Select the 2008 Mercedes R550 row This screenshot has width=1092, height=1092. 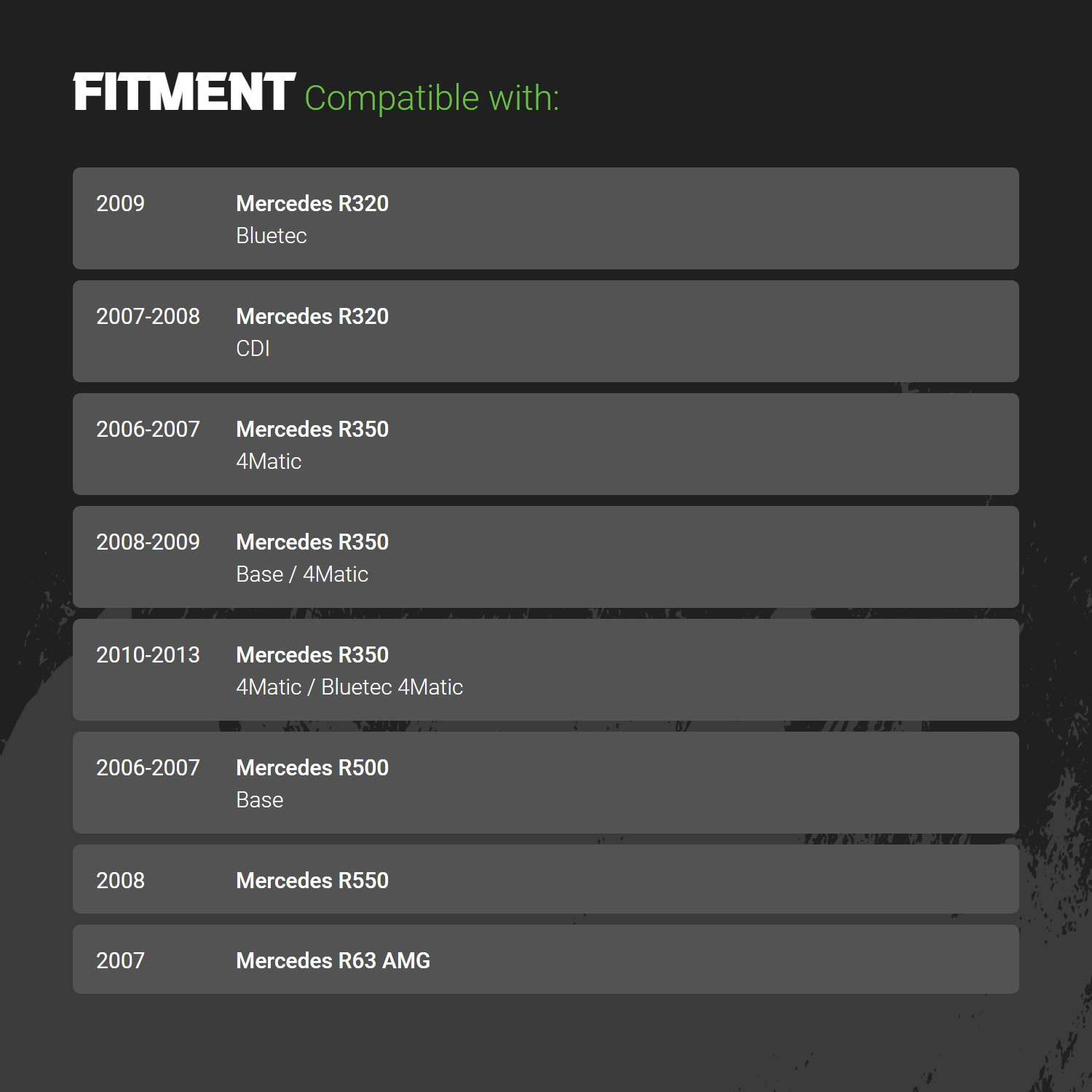click(546, 879)
